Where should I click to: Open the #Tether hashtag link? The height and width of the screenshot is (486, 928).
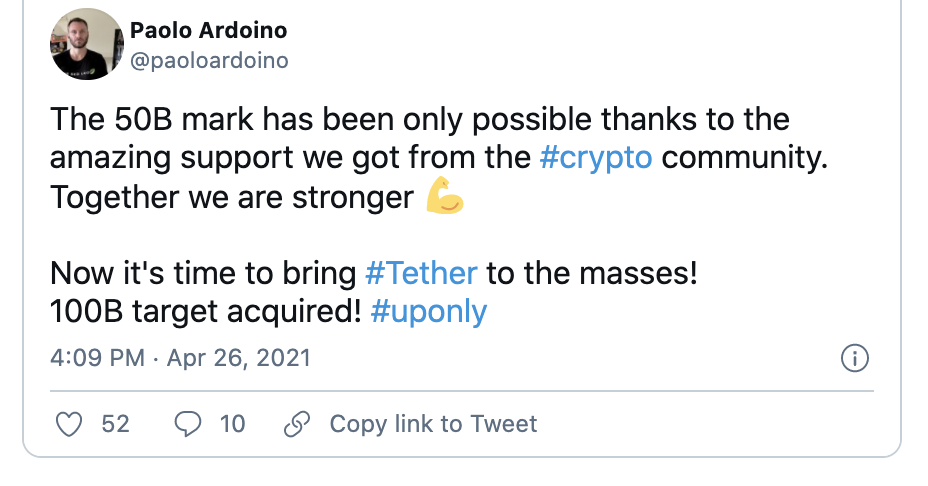coord(421,273)
